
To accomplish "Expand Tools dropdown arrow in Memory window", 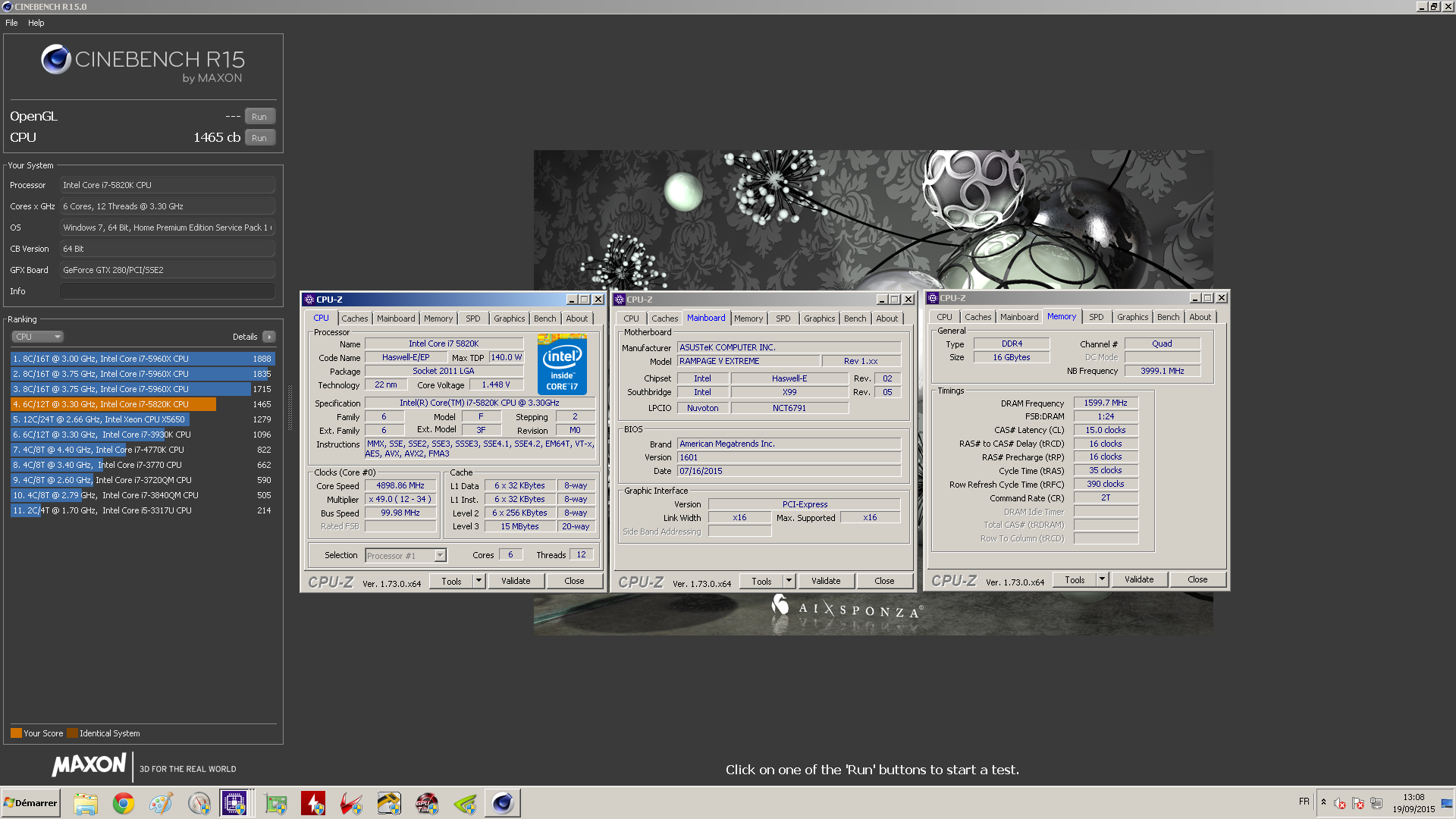I will click(x=1102, y=580).
